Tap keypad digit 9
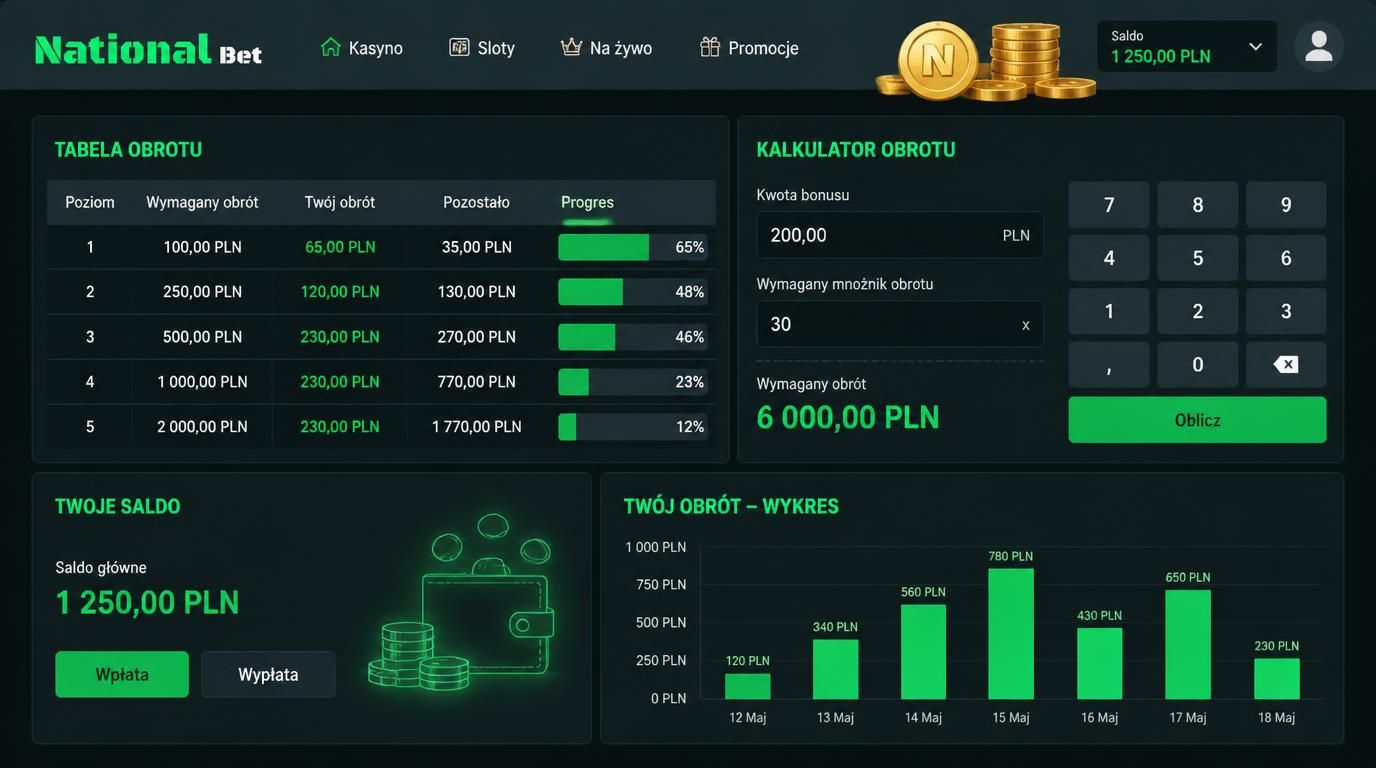This screenshot has height=768, width=1376. 1286,205
